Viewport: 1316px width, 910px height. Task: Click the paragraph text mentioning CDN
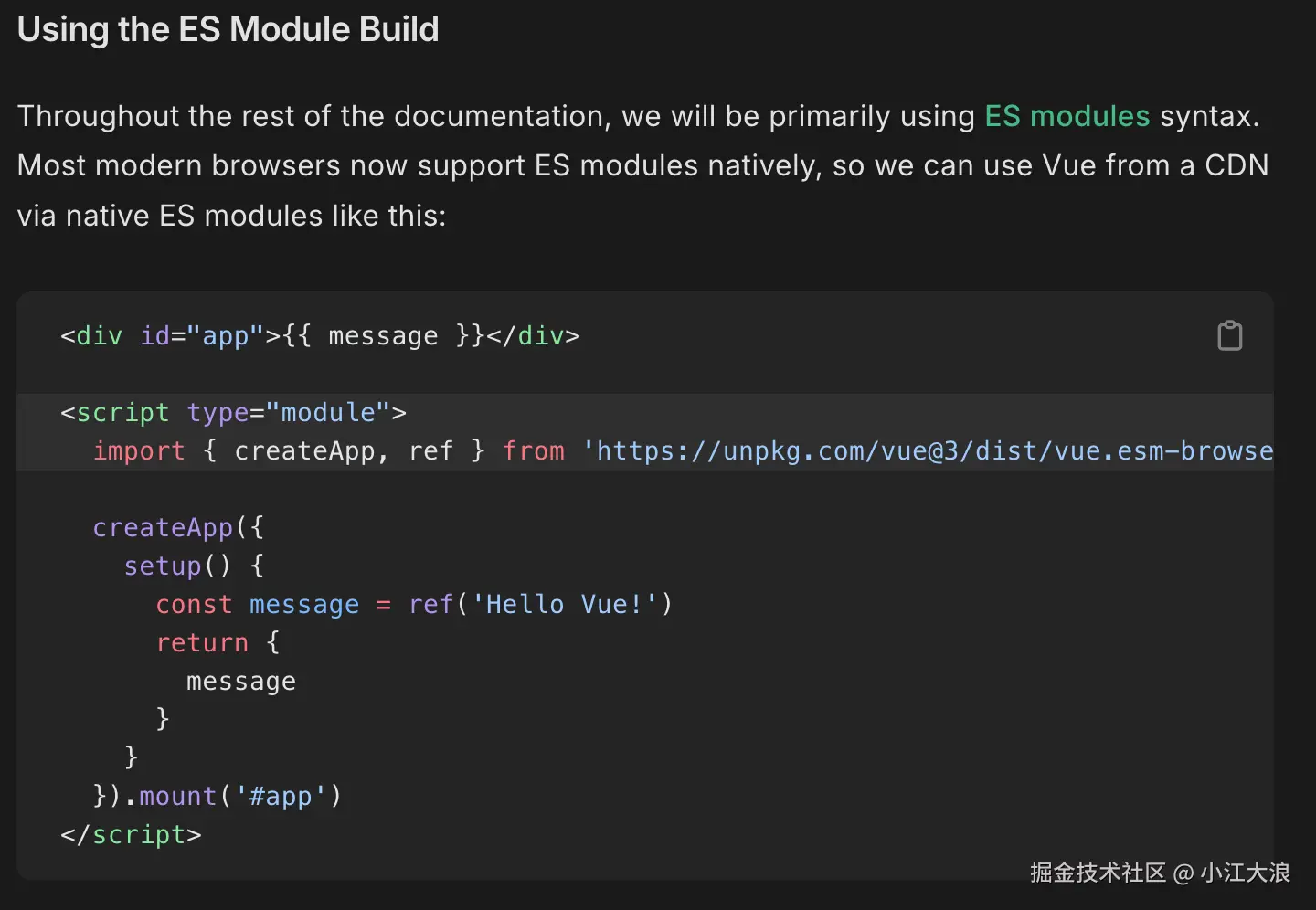coord(643,165)
